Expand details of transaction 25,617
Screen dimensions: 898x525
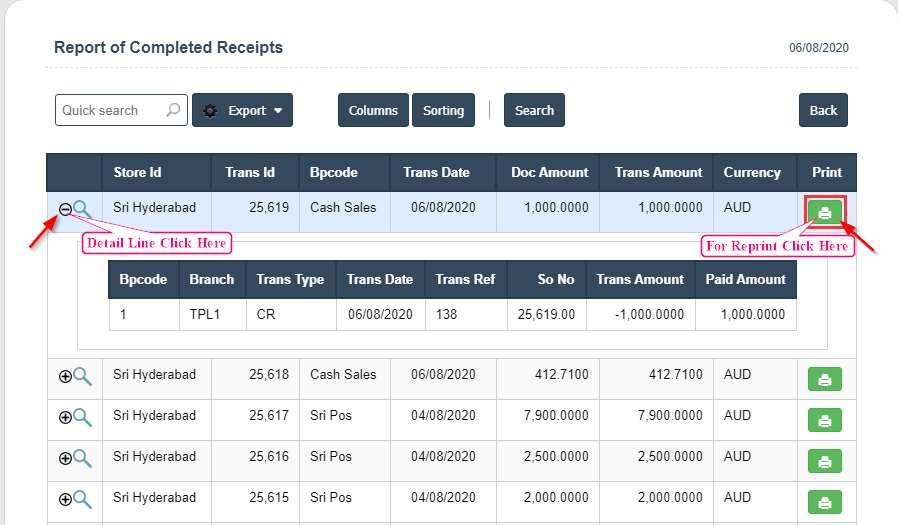pos(66,417)
